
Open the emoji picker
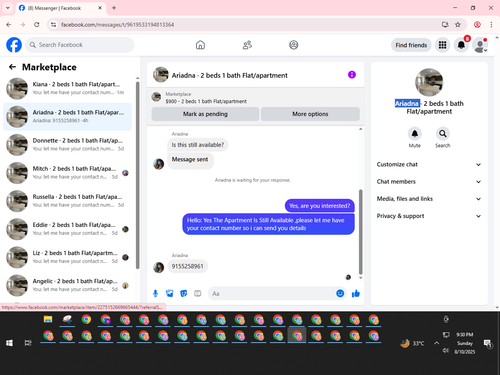340,293
